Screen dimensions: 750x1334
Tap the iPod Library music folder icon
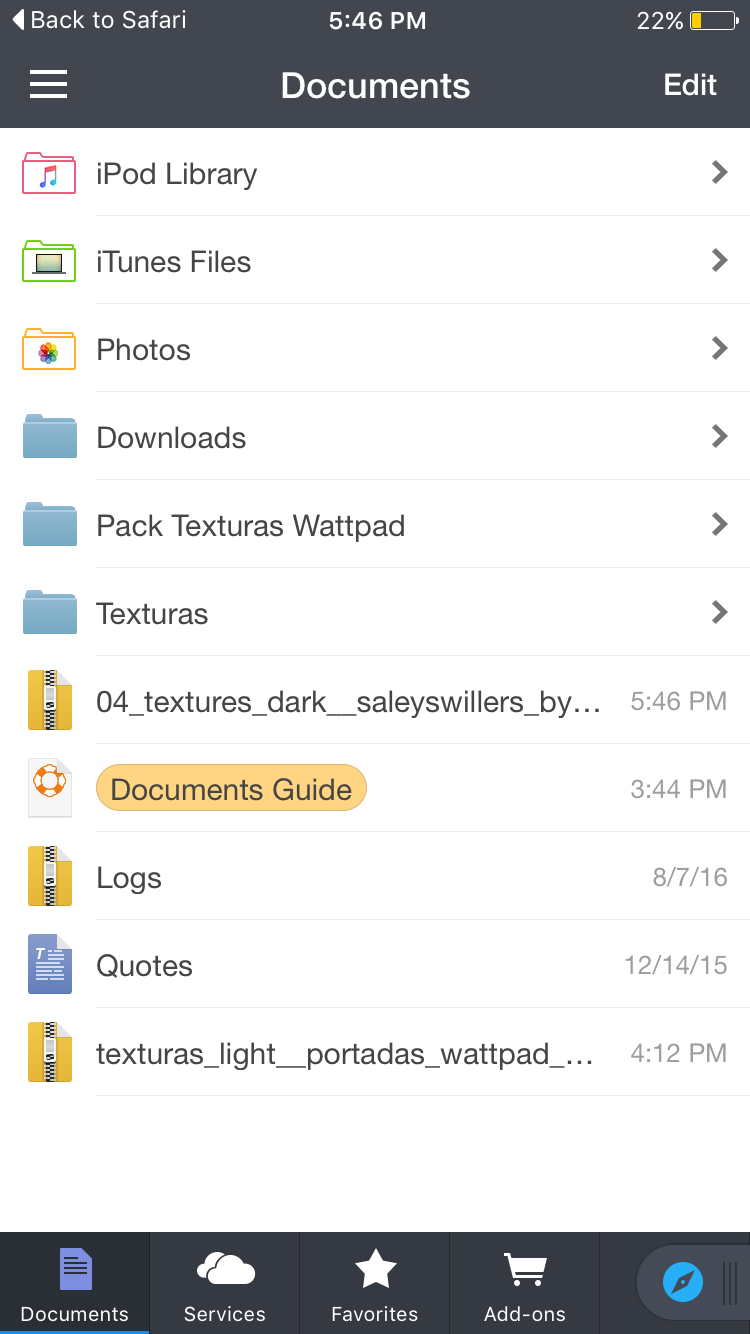(49, 174)
